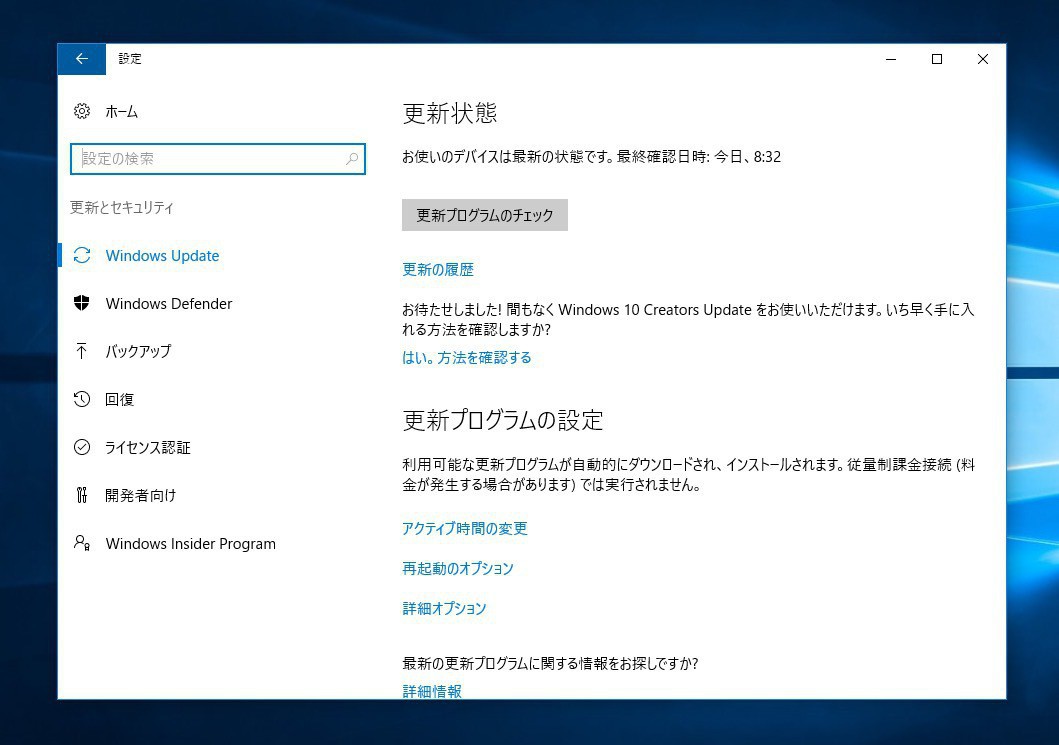
Task: Select the Windows Update sync arrows icon
Action: (82, 255)
